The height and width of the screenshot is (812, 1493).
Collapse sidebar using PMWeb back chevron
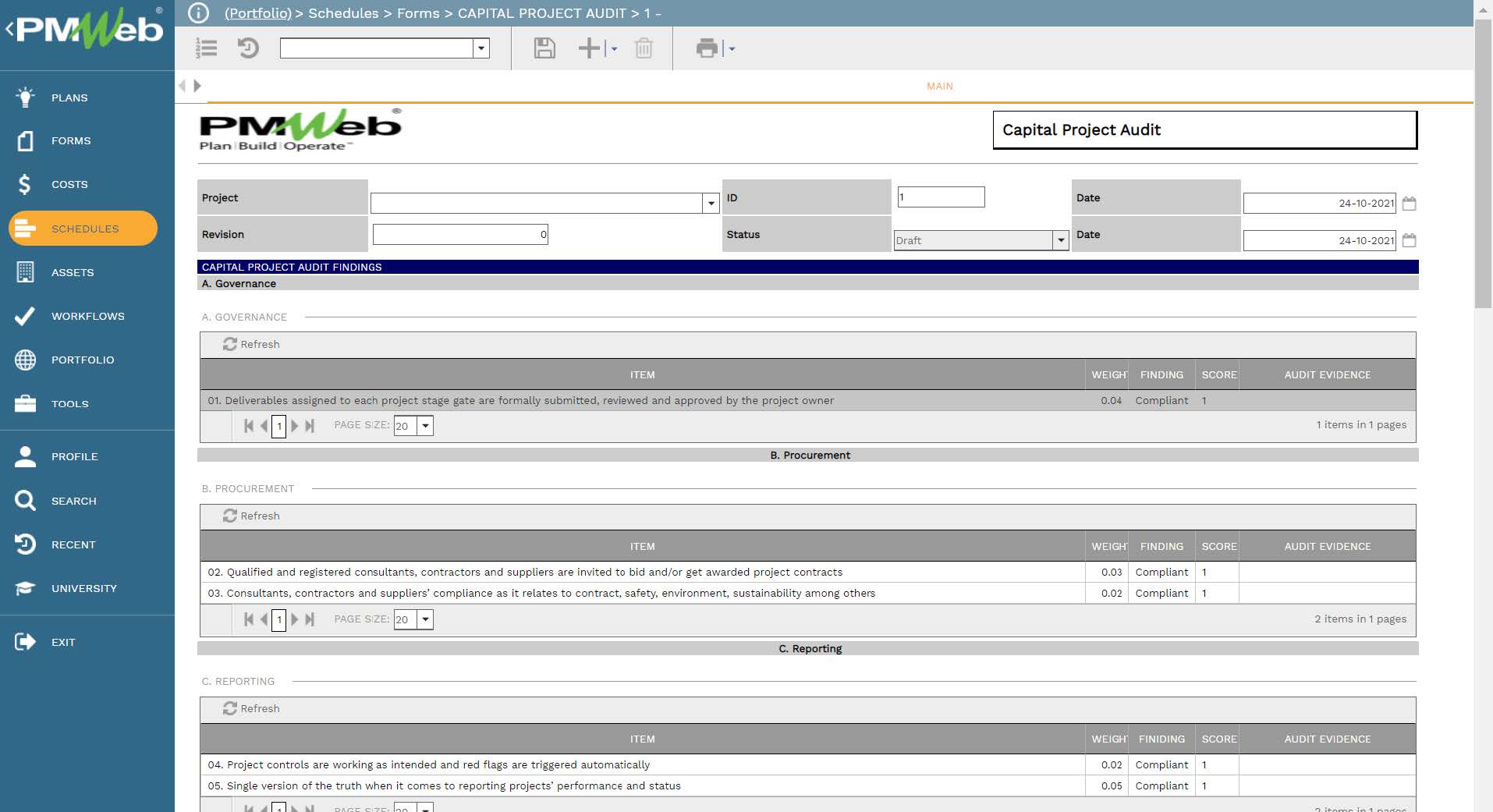click(10, 30)
